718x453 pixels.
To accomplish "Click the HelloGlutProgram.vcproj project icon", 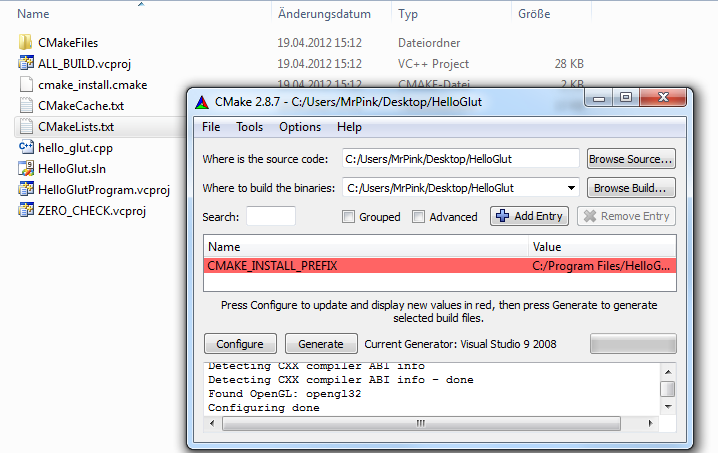I will tap(26, 190).
